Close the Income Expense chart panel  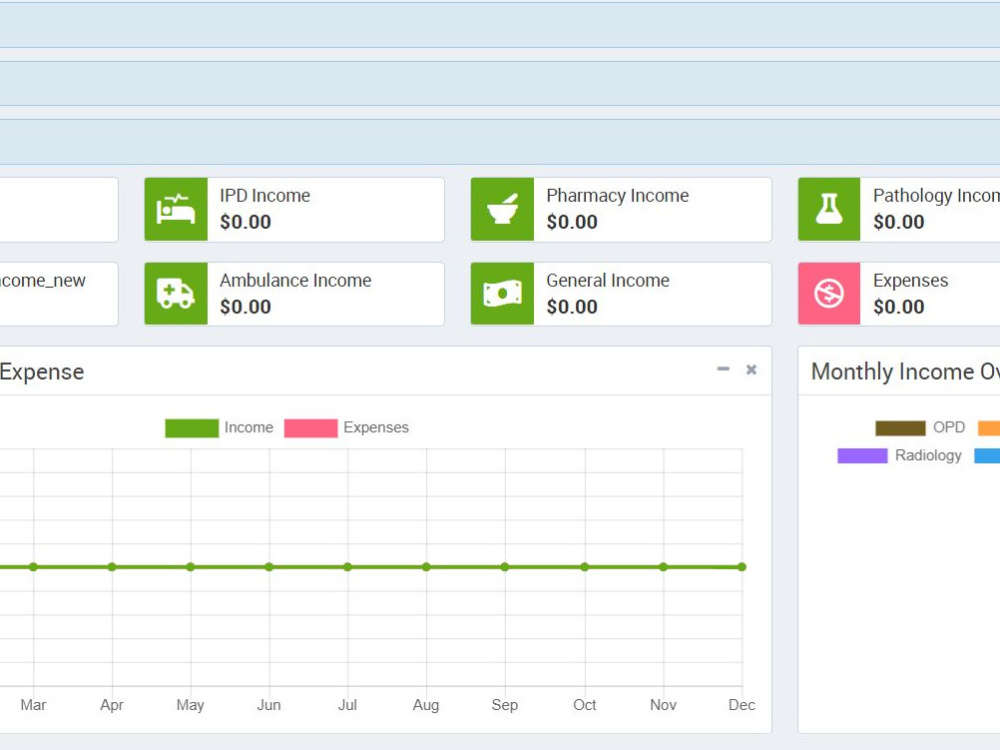click(x=751, y=369)
